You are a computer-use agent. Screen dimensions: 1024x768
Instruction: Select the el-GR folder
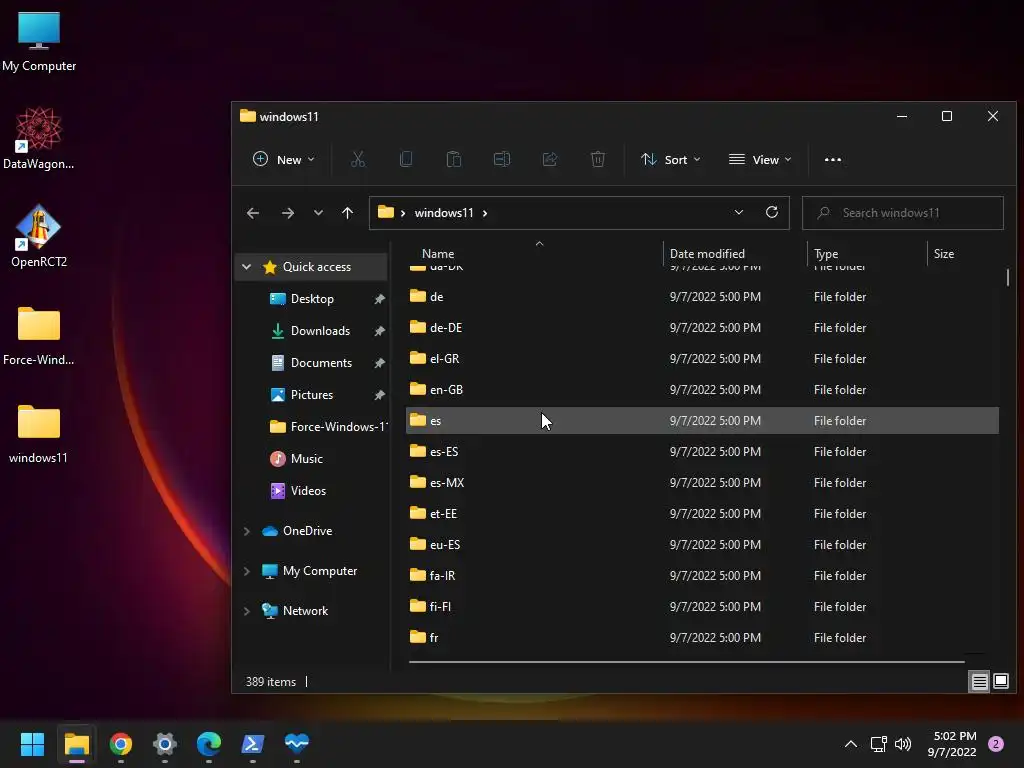tap(702, 359)
